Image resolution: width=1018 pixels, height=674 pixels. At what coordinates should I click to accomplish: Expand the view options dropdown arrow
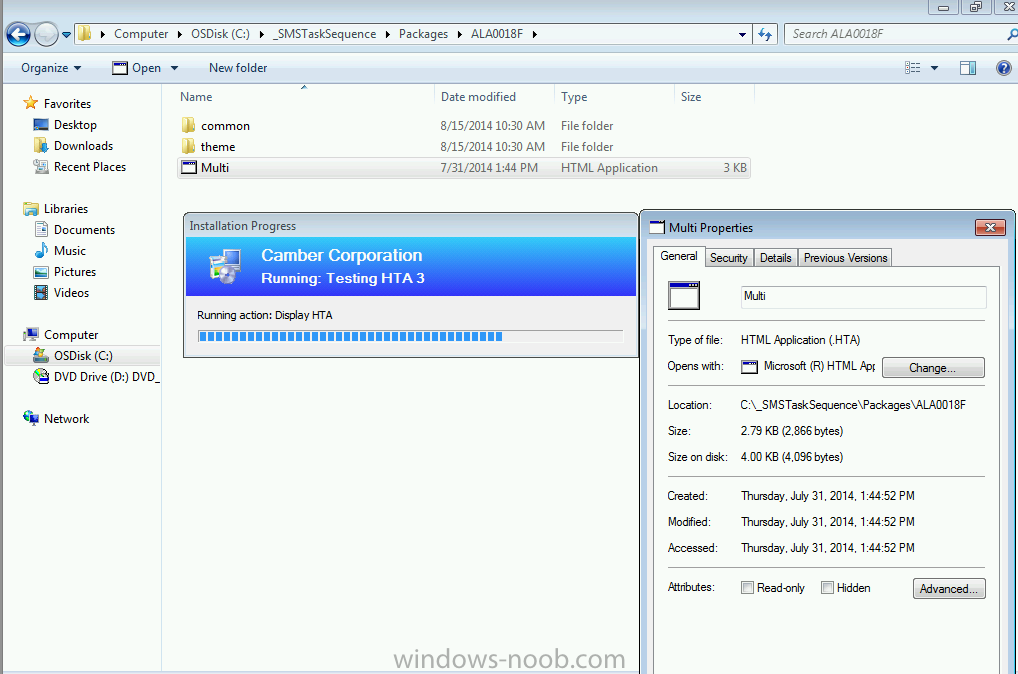934,68
